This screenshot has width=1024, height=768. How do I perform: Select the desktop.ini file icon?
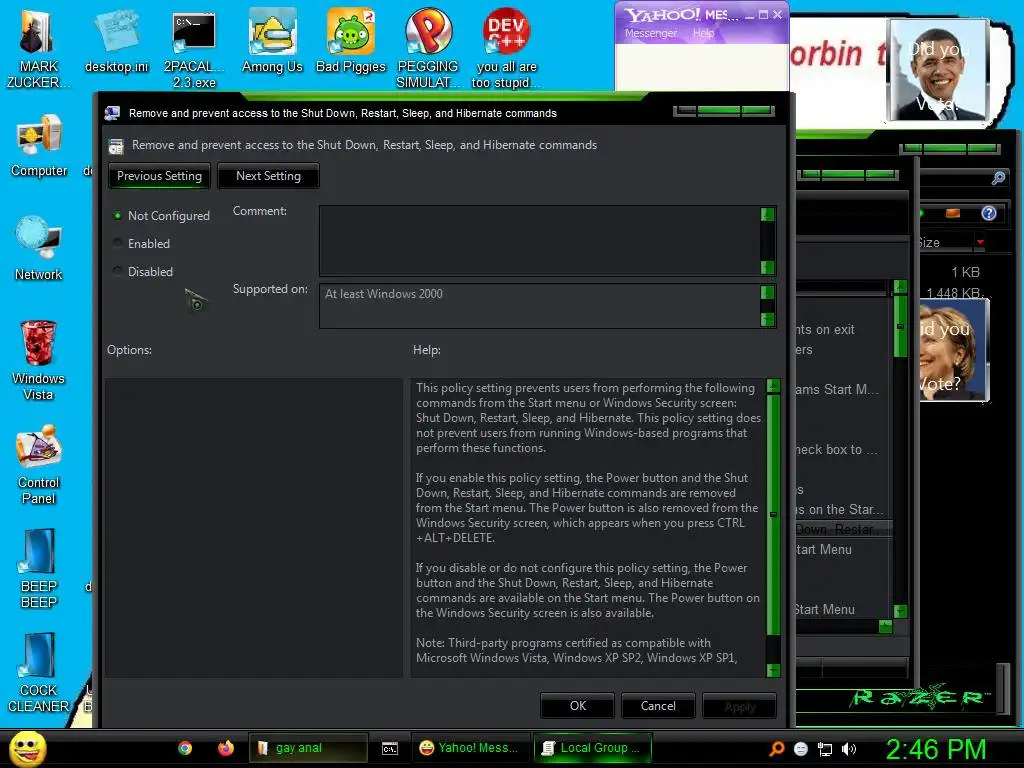(x=117, y=40)
